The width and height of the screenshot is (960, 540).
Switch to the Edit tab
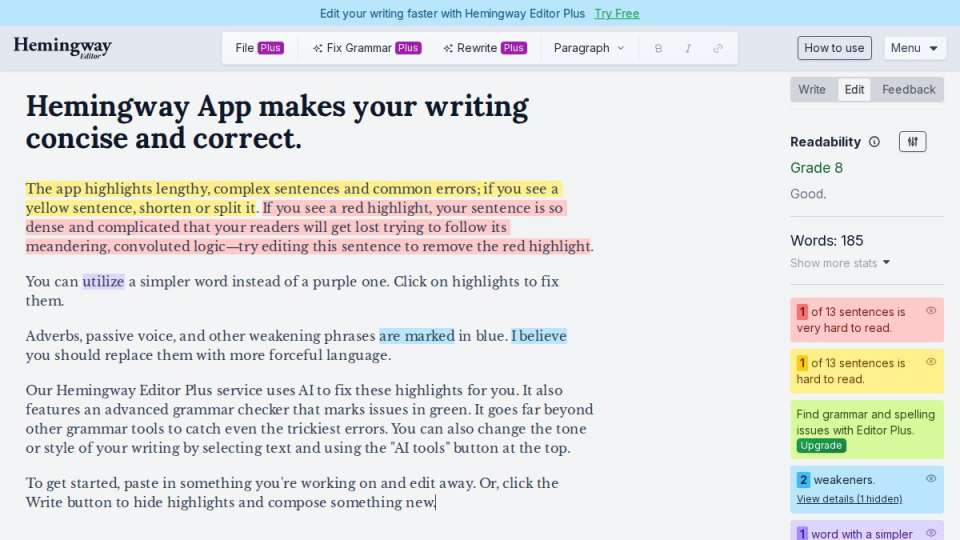click(854, 89)
